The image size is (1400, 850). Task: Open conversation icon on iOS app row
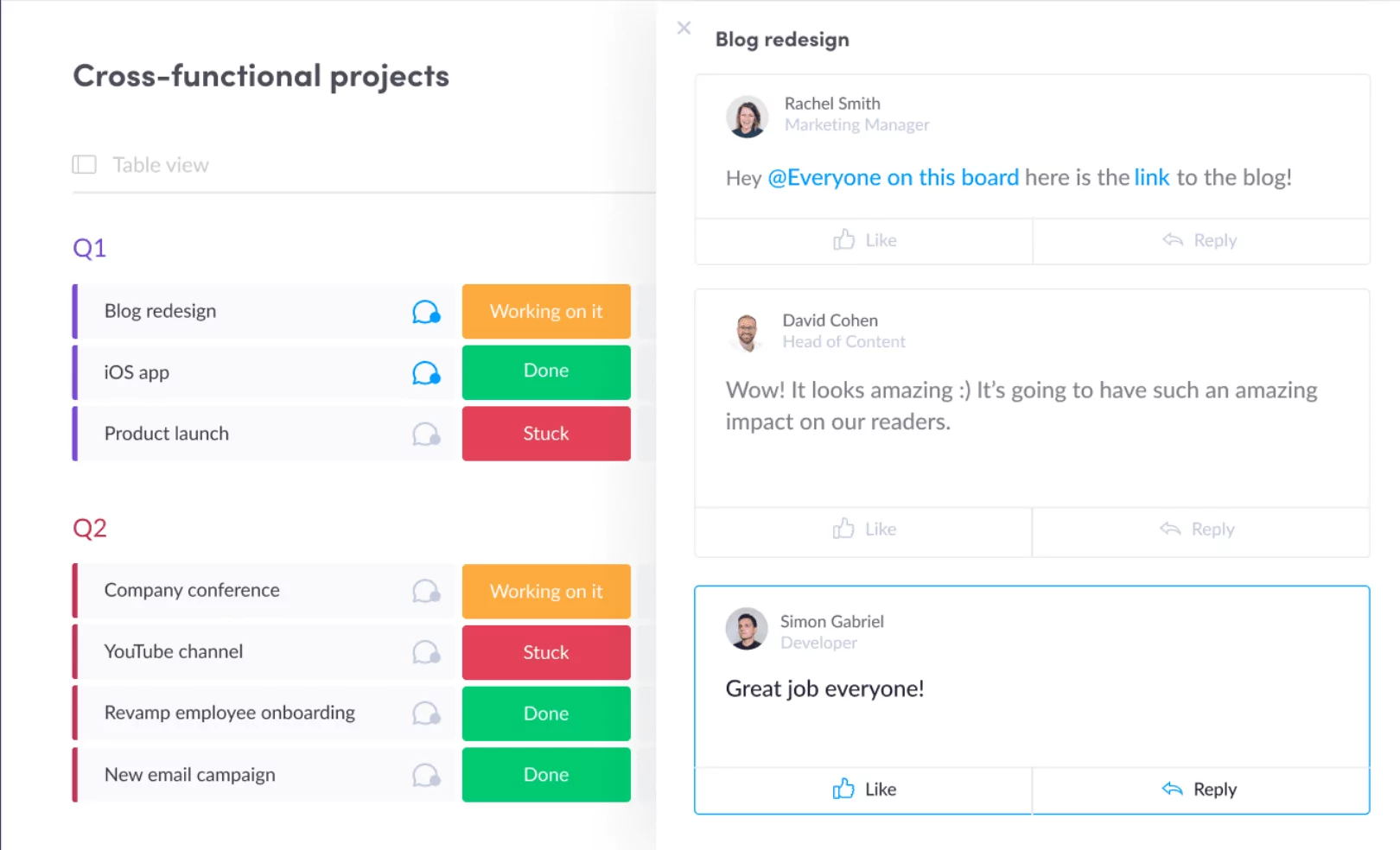coord(426,373)
